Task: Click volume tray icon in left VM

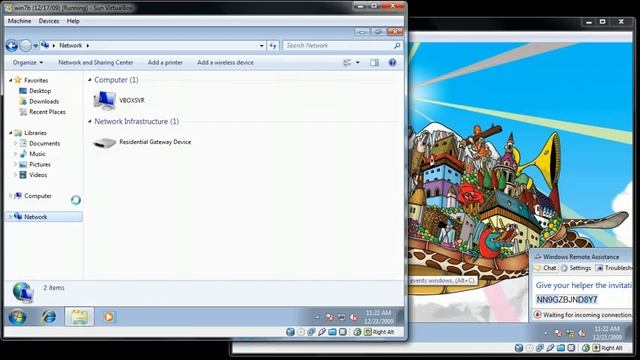Action: click(x=354, y=317)
